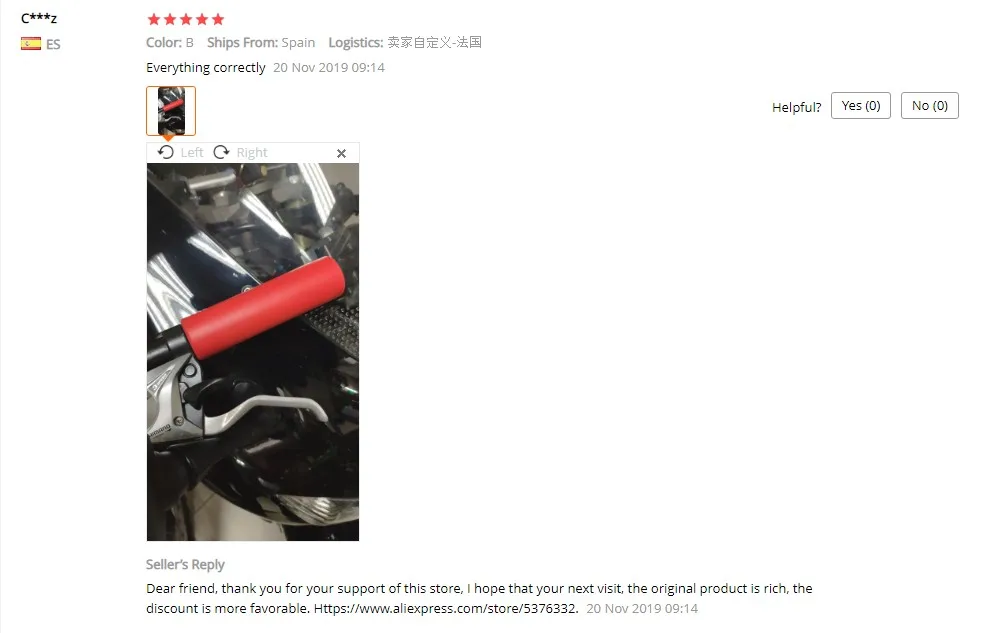Open the aliexpress.com/store/5376332 link in seller reply
The height and width of the screenshot is (633, 981).
[445, 609]
